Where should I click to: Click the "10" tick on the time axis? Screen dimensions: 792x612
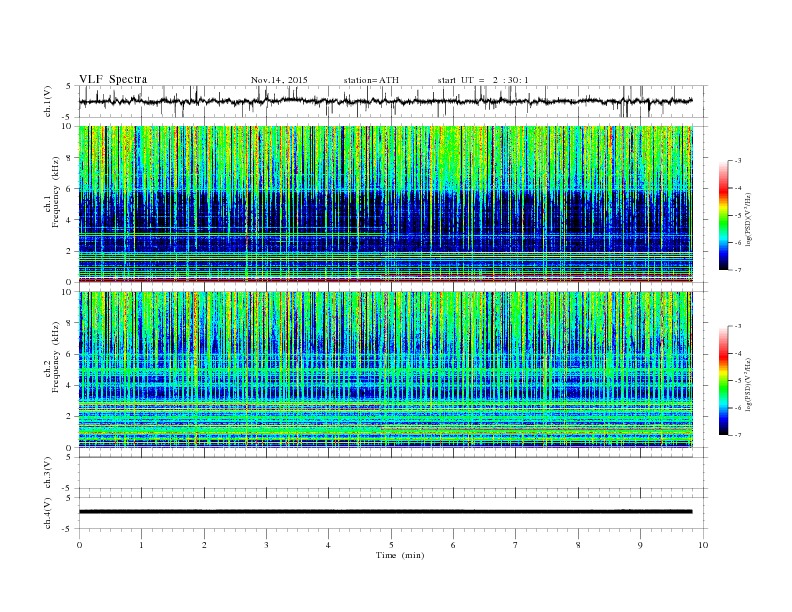pos(703,545)
